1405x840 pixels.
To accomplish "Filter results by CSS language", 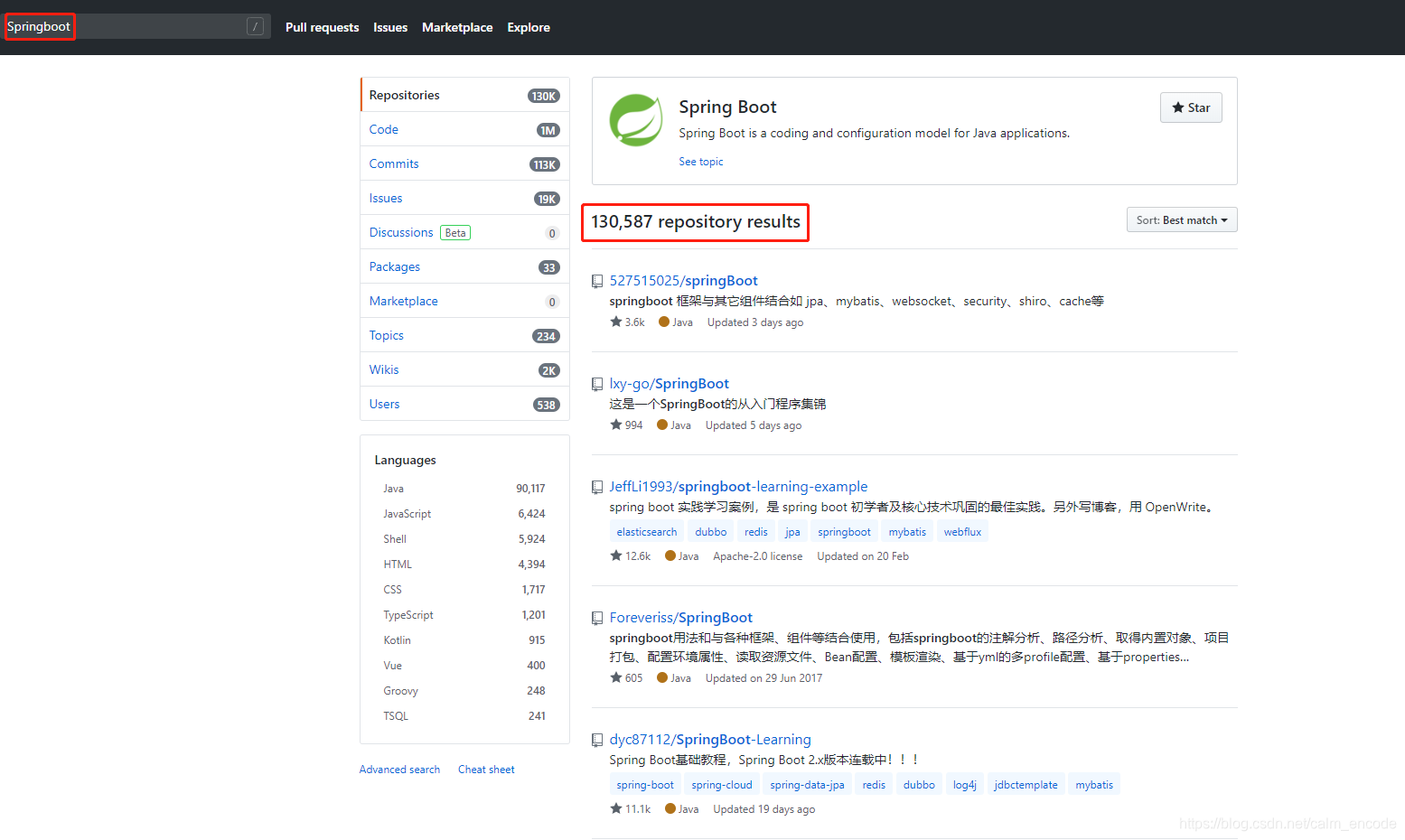I will point(464,590).
